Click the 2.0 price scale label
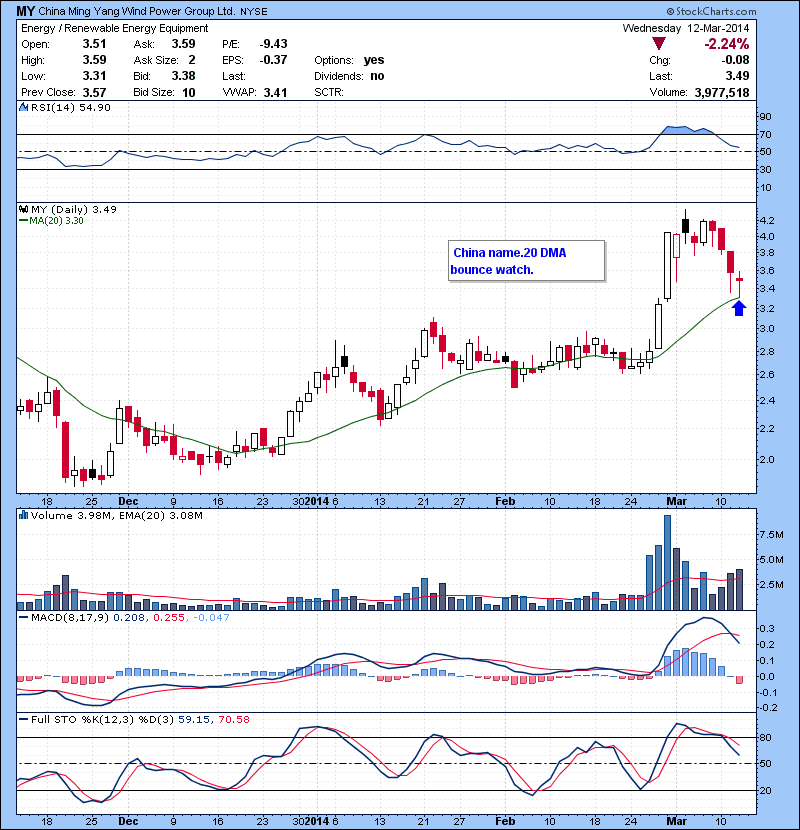The width and height of the screenshot is (800, 830). (767, 459)
